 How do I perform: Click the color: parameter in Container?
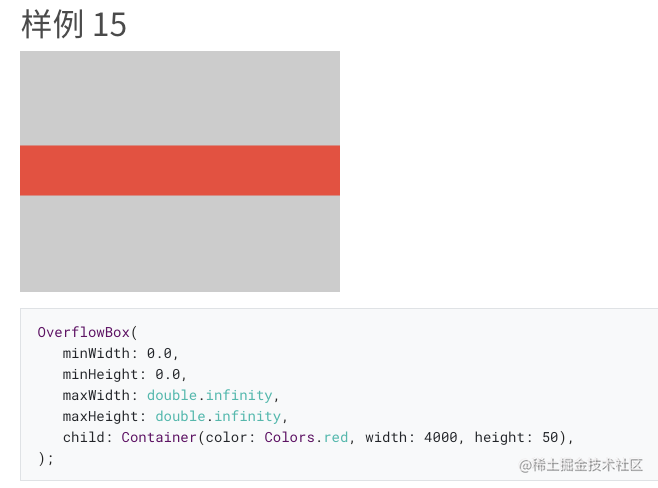230,437
